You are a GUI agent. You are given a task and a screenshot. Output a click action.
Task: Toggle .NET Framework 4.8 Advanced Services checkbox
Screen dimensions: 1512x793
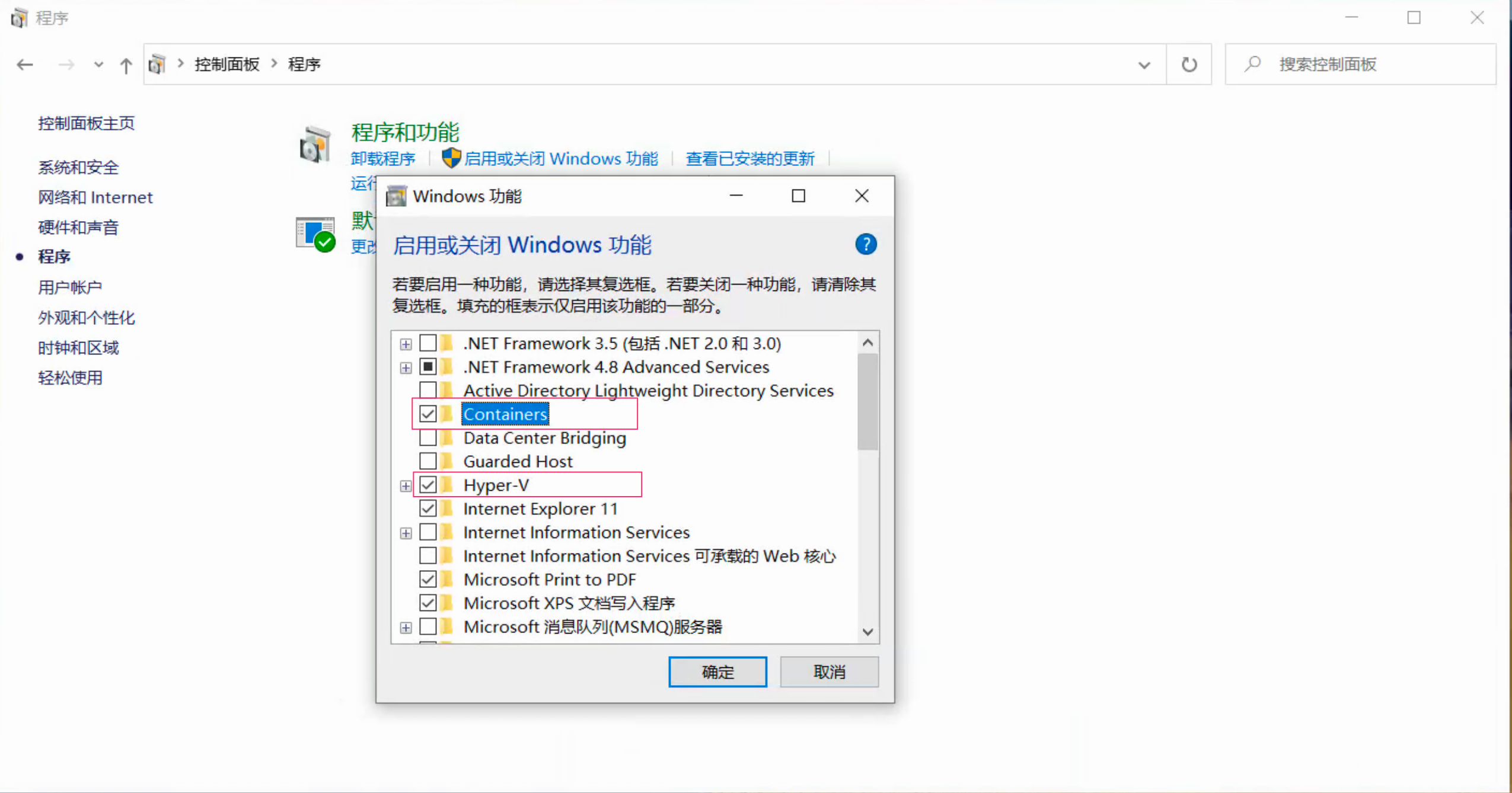(x=428, y=367)
